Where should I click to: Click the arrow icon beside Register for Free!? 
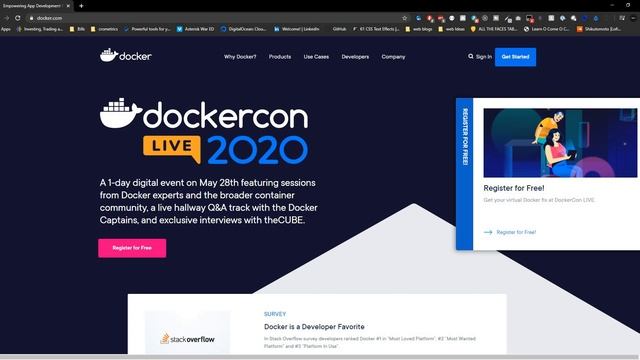(488, 232)
